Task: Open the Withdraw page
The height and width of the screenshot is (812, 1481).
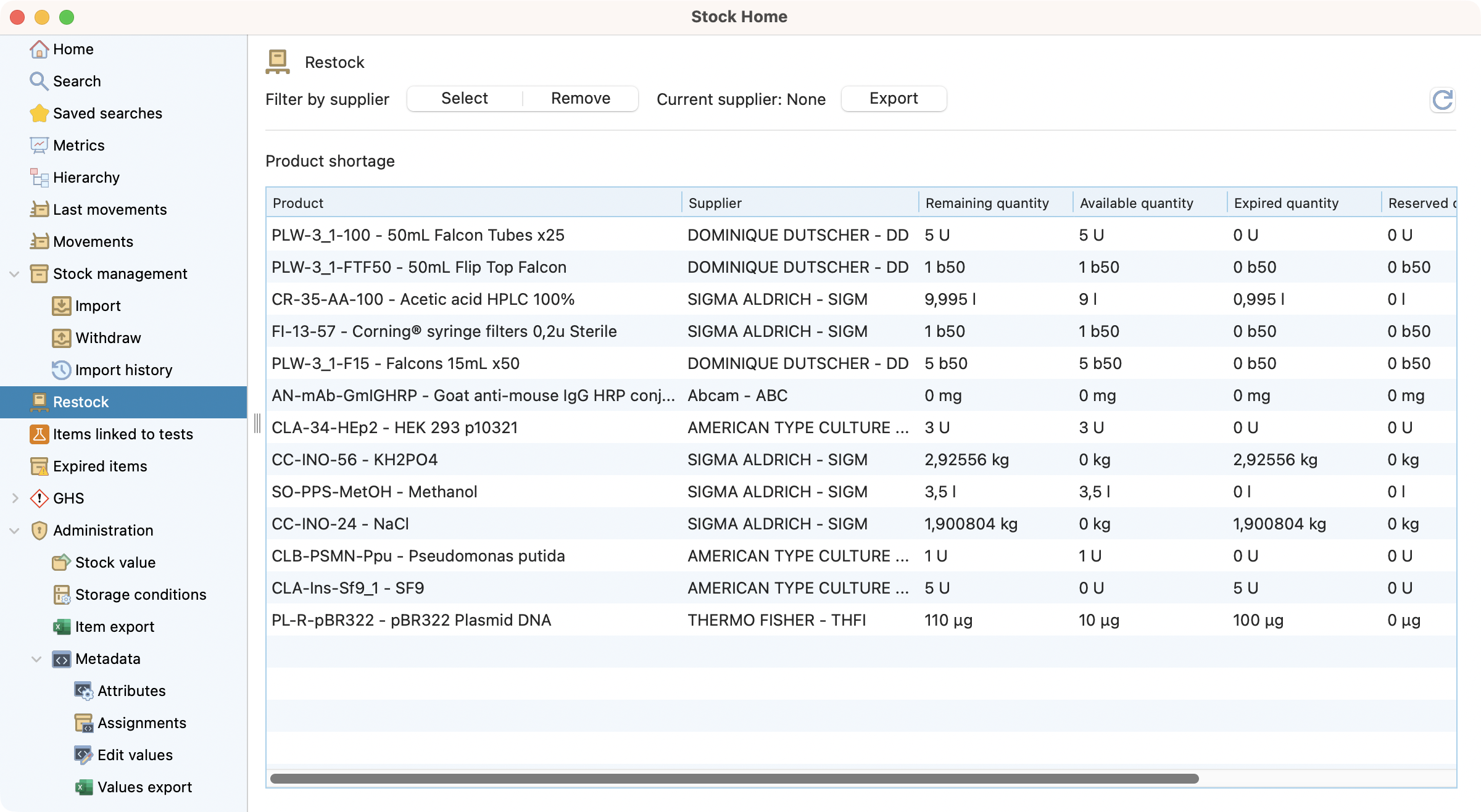Action: click(108, 338)
